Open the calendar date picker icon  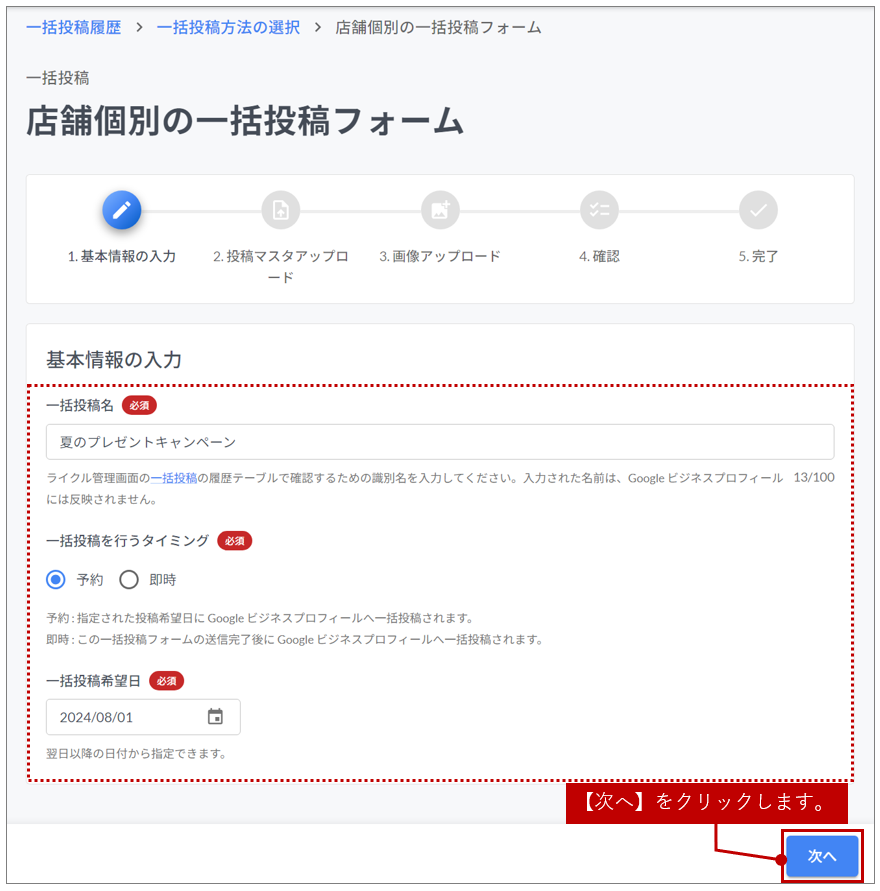pyautogui.click(x=215, y=717)
